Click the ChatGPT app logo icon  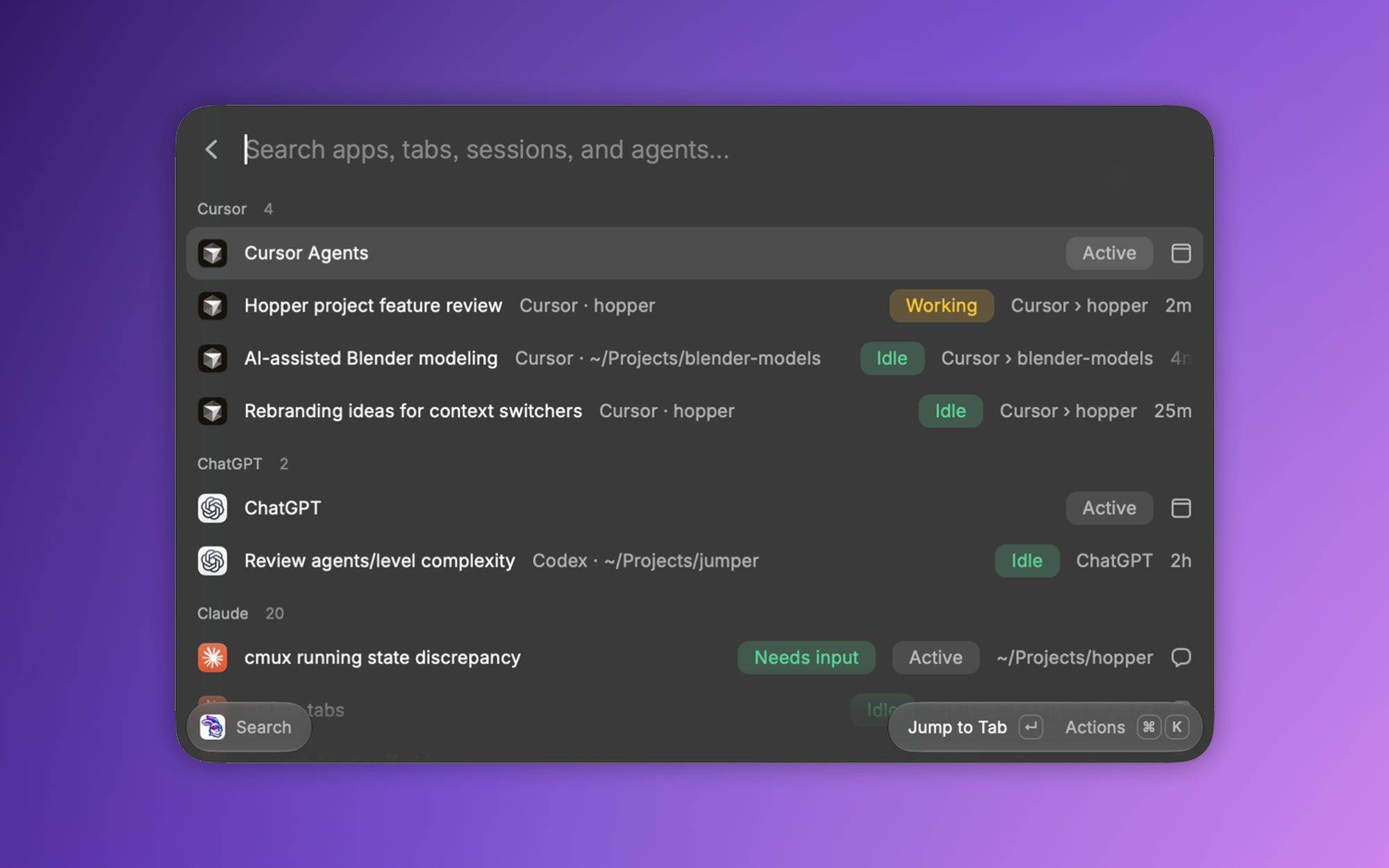tap(213, 508)
